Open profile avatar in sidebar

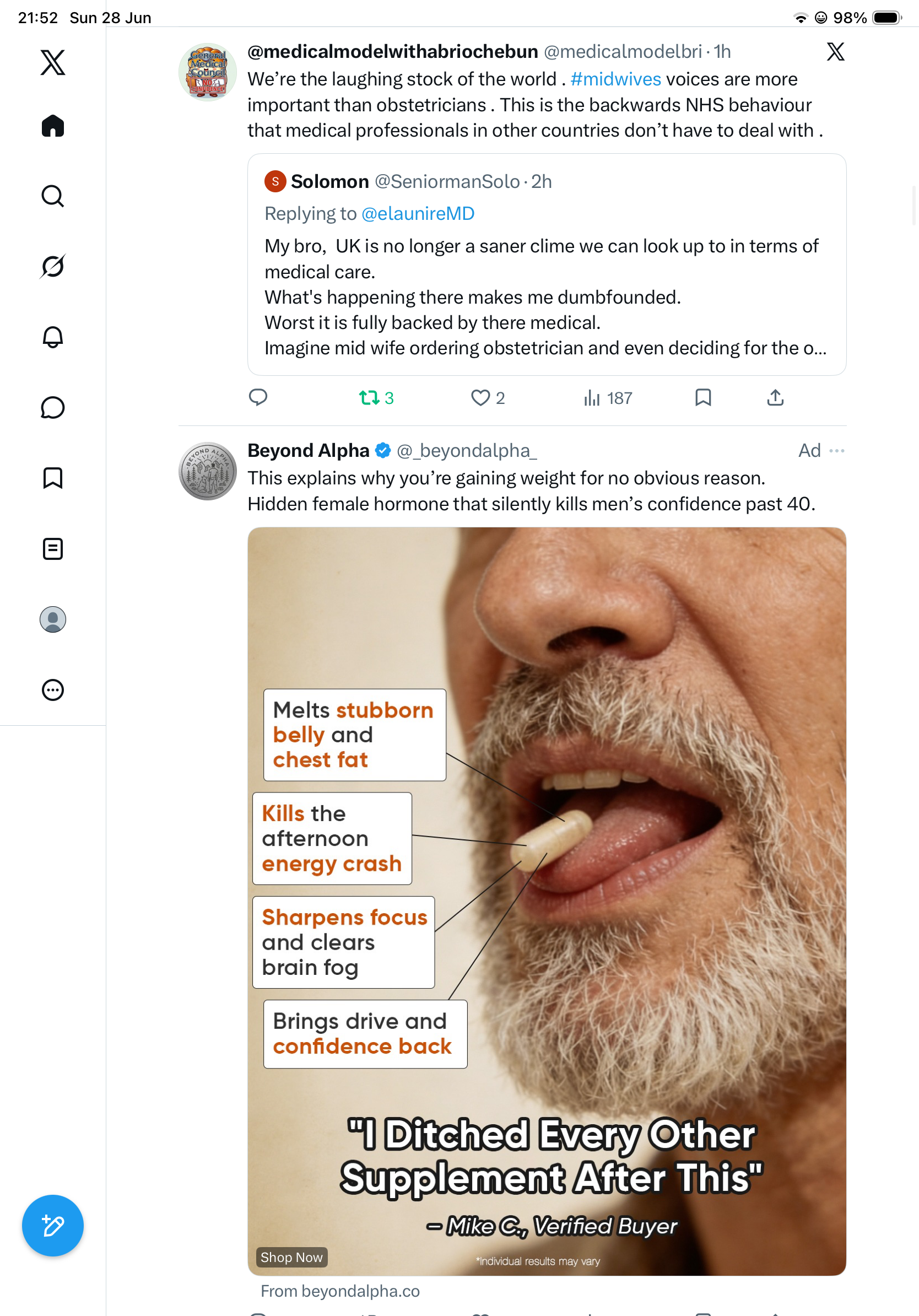tap(53, 619)
